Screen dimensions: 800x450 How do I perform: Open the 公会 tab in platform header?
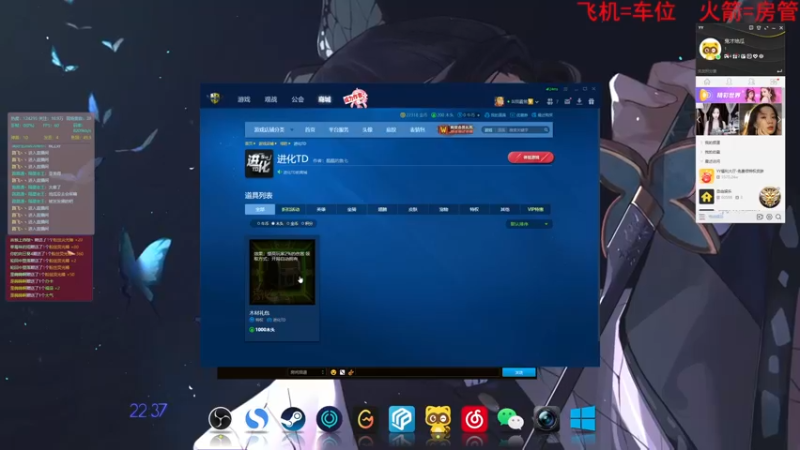(x=297, y=99)
